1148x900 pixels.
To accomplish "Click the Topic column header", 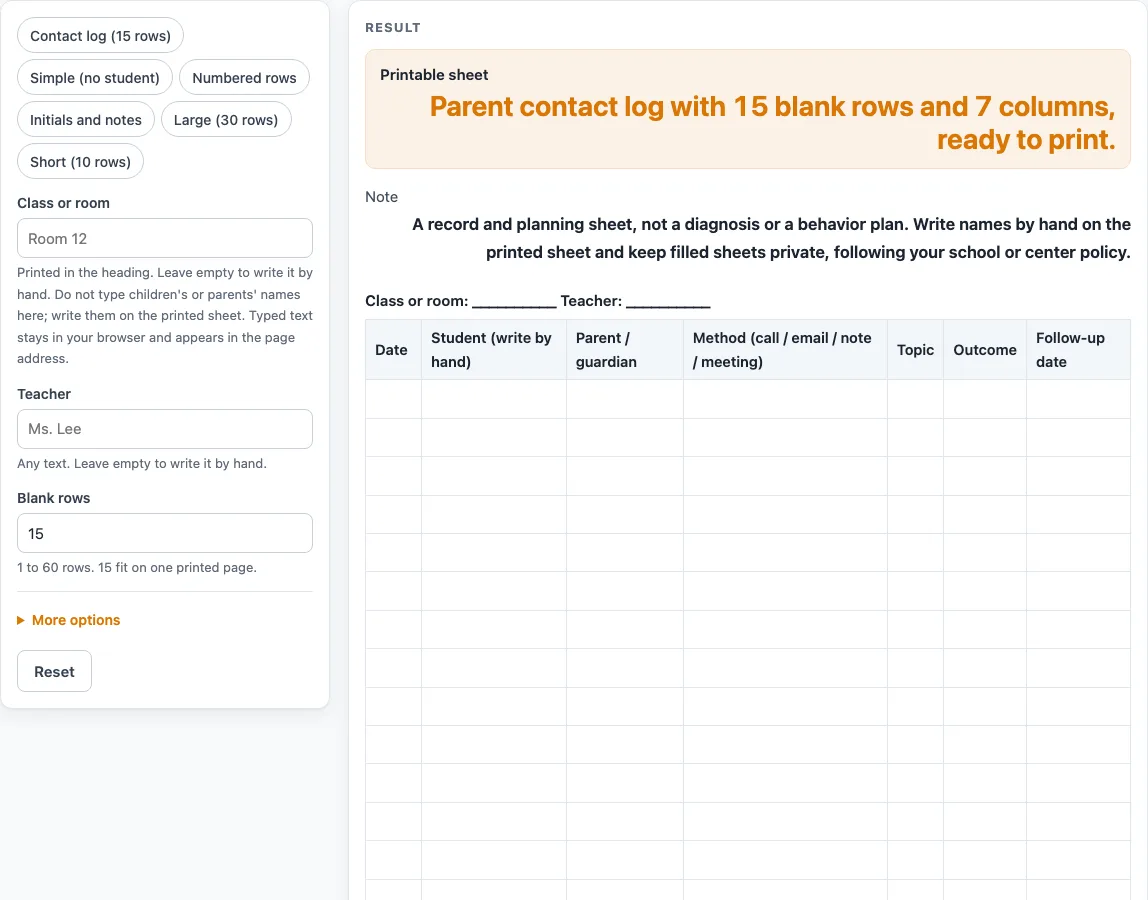I will pyautogui.click(x=915, y=349).
